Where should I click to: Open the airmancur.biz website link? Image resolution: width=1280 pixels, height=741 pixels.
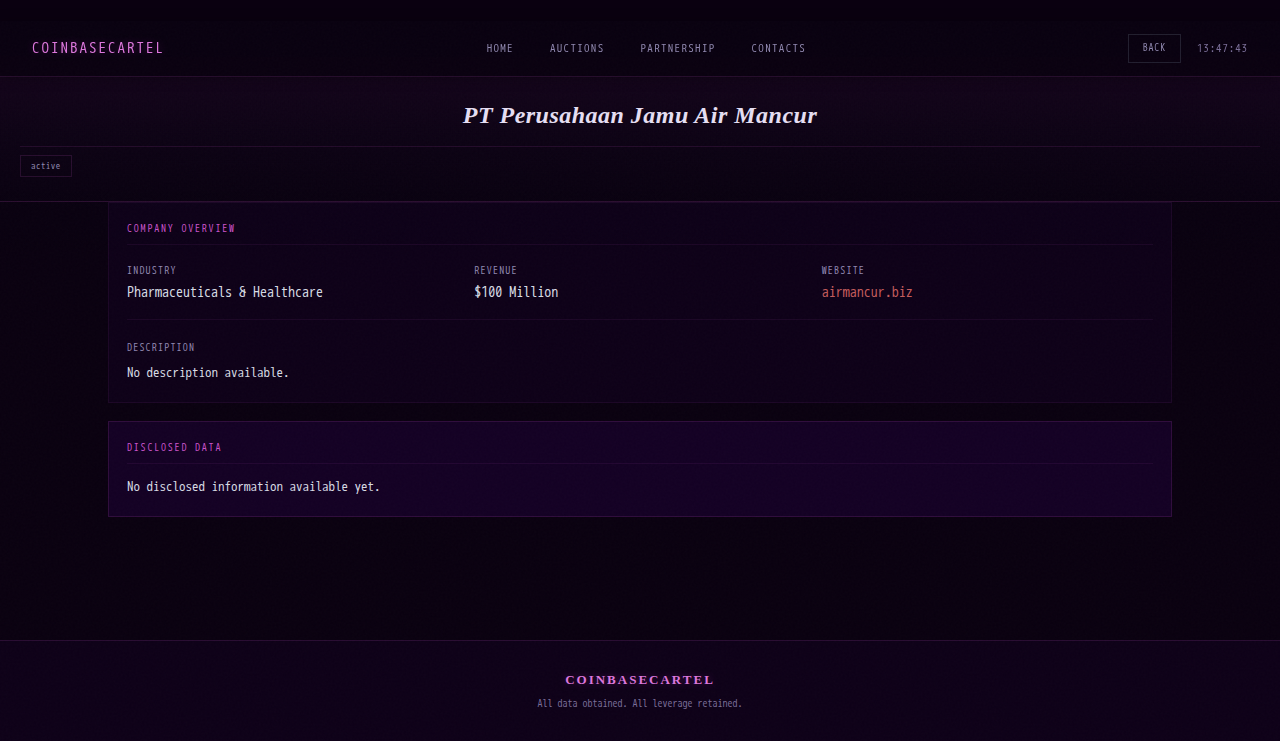click(867, 292)
